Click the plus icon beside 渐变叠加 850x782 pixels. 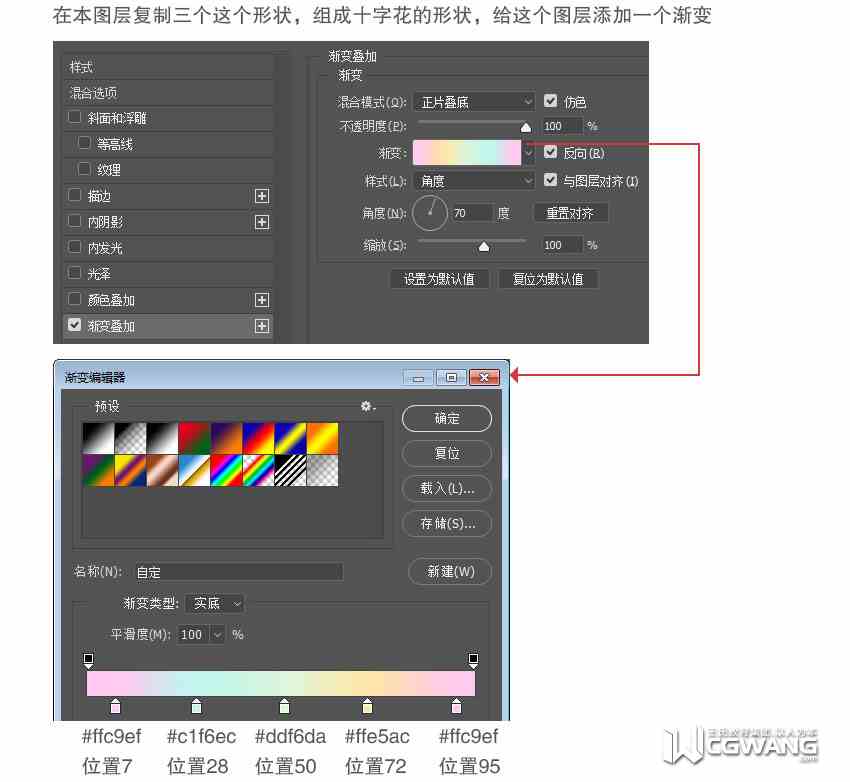click(262, 326)
